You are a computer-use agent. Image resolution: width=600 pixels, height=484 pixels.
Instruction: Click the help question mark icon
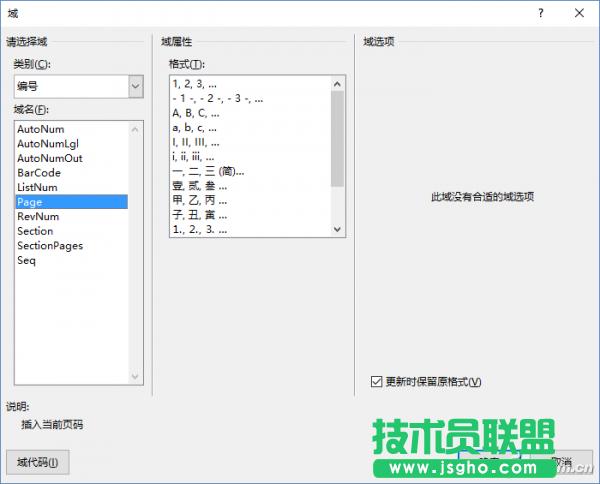tap(540, 14)
